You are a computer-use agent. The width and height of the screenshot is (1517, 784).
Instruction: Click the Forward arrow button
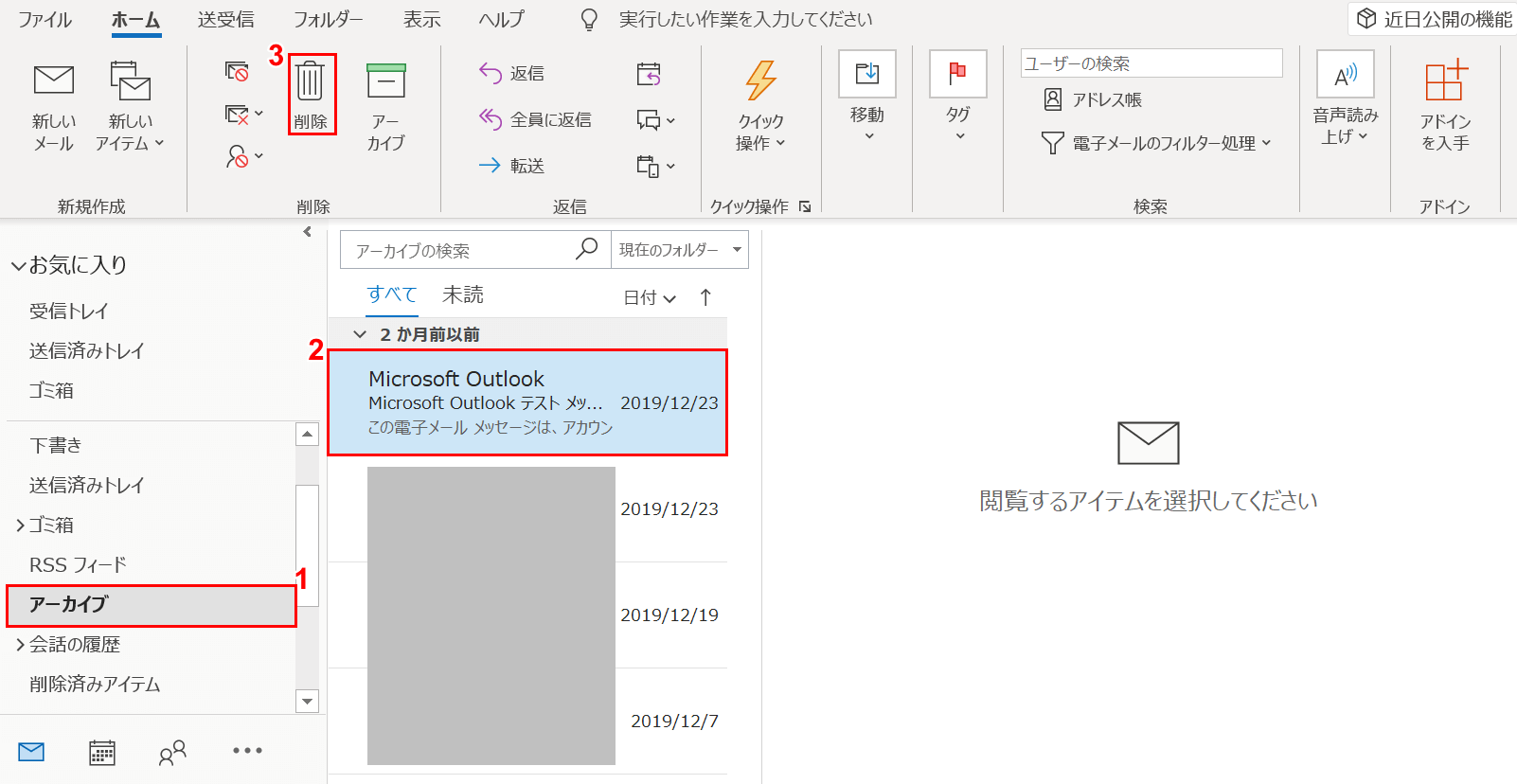pyautogui.click(x=512, y=166)
